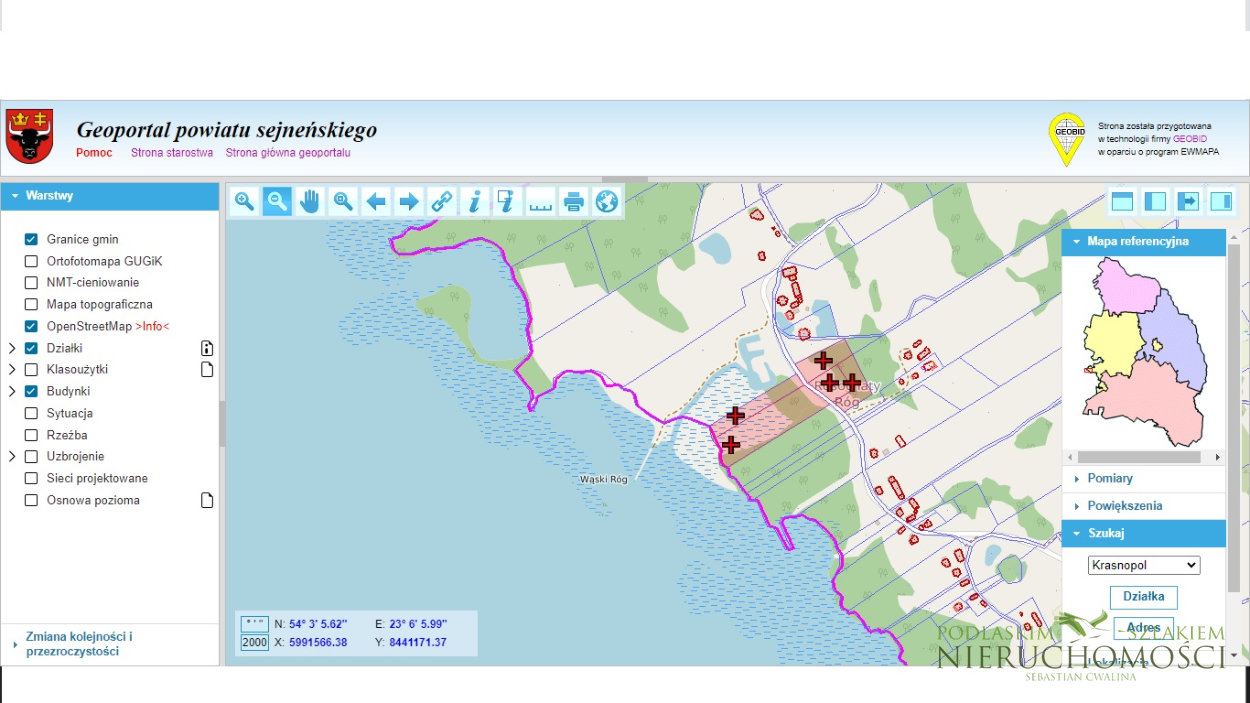The width and height of the screenshot is (1250, 703).
Task: Collapse the Szukaj section
Action: tap(1143, 533)
